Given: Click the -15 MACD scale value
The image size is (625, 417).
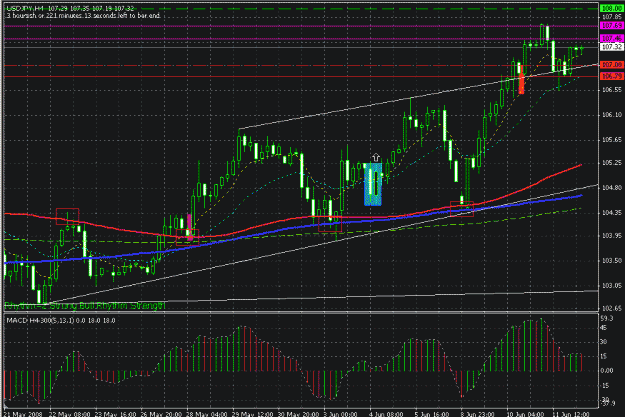Looking at the screenshot, I should [x=605, y=386].
